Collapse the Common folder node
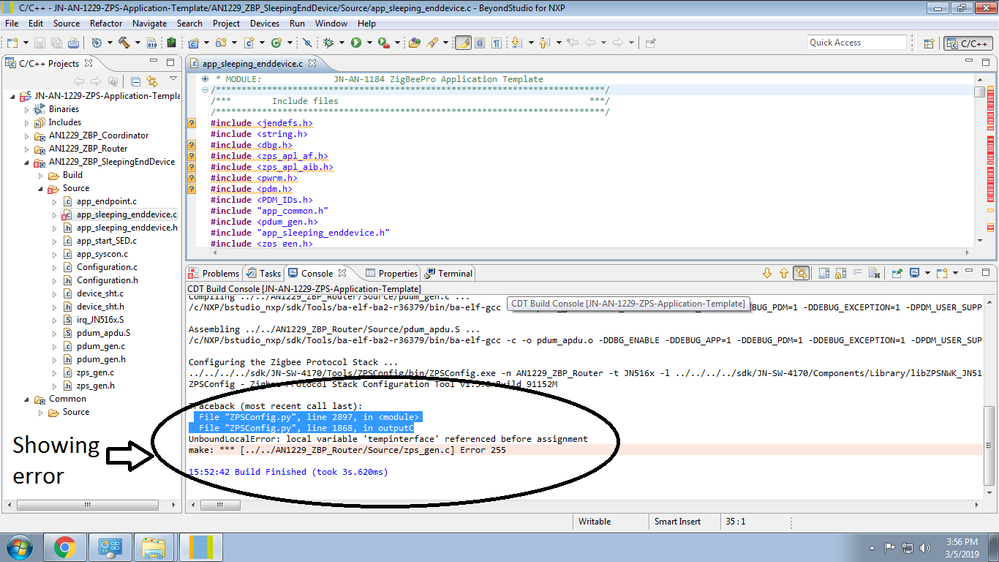The width and height of the screenshot is (999, 562). click(27, 400)
